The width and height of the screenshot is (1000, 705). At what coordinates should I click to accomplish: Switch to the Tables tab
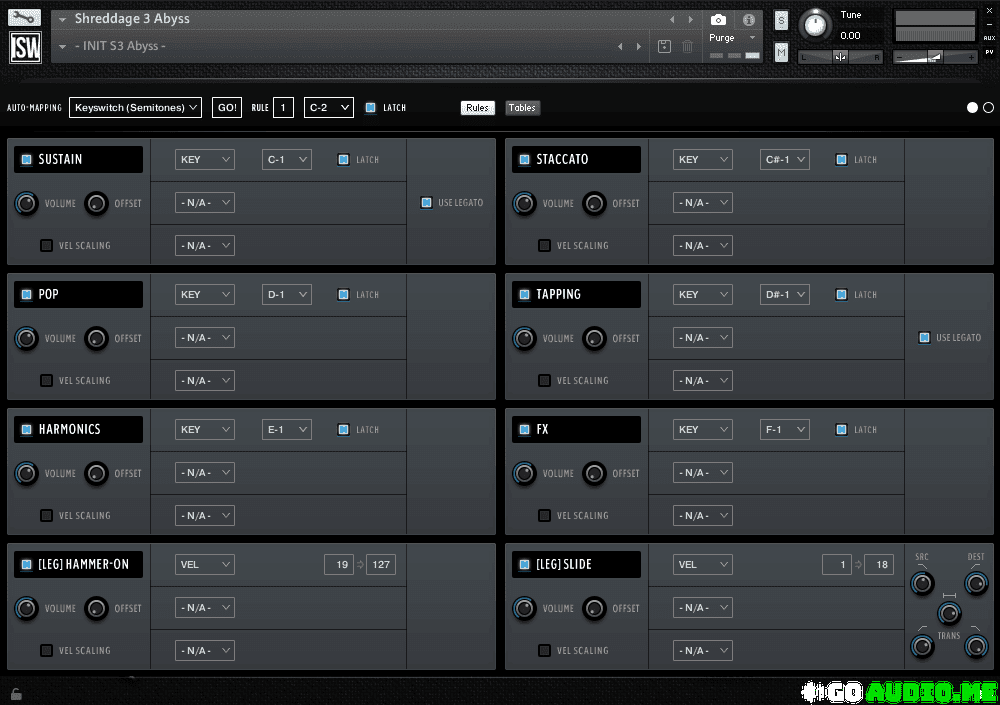pos(522,108)
